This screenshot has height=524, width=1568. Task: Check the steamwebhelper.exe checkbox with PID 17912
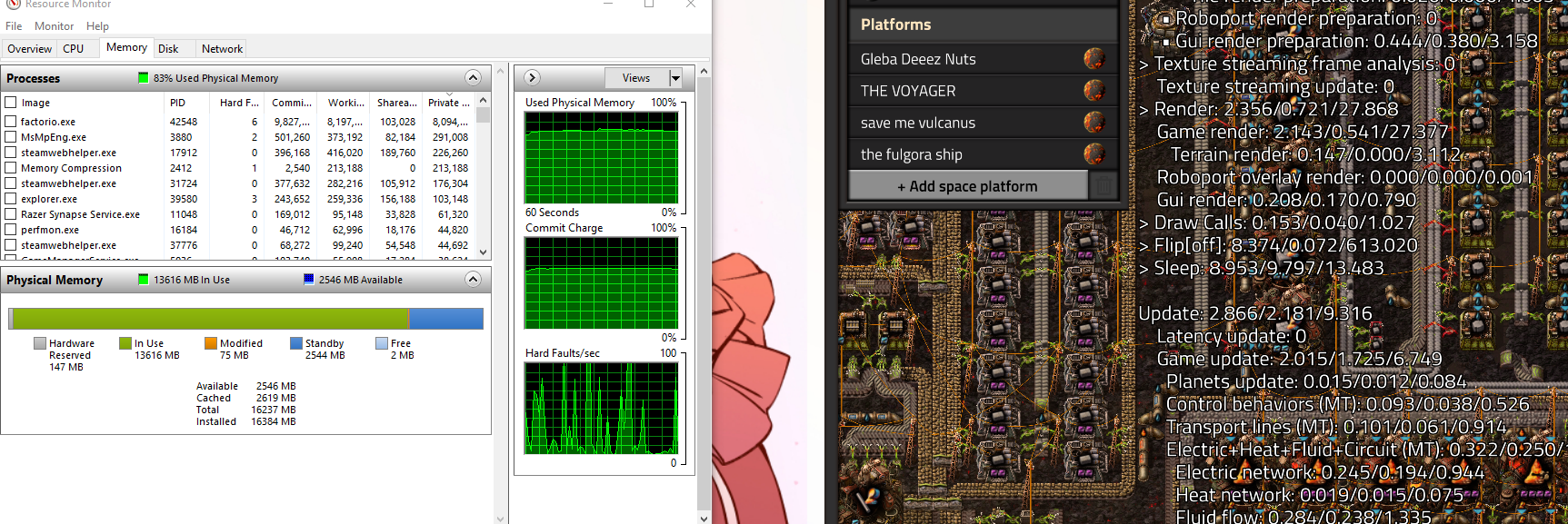[11, 153]
